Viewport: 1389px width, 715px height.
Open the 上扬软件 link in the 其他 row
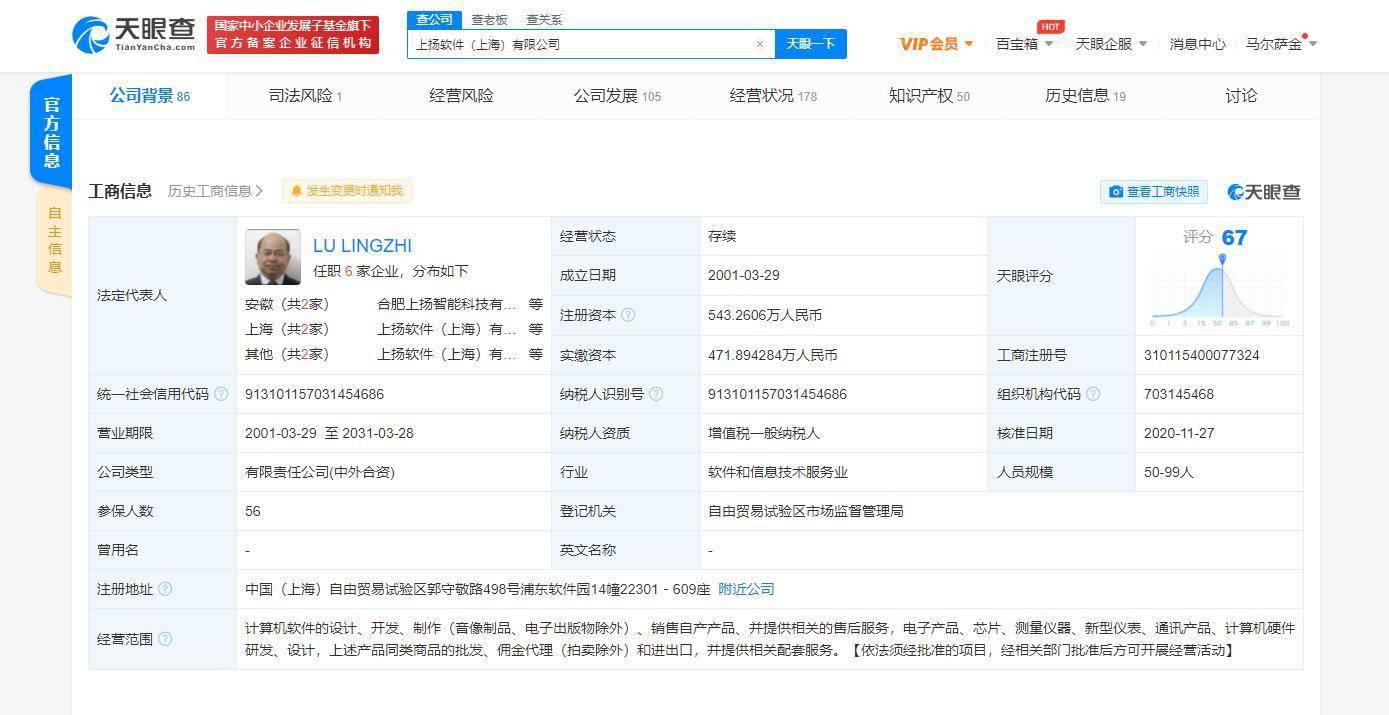tap(447, 354)
